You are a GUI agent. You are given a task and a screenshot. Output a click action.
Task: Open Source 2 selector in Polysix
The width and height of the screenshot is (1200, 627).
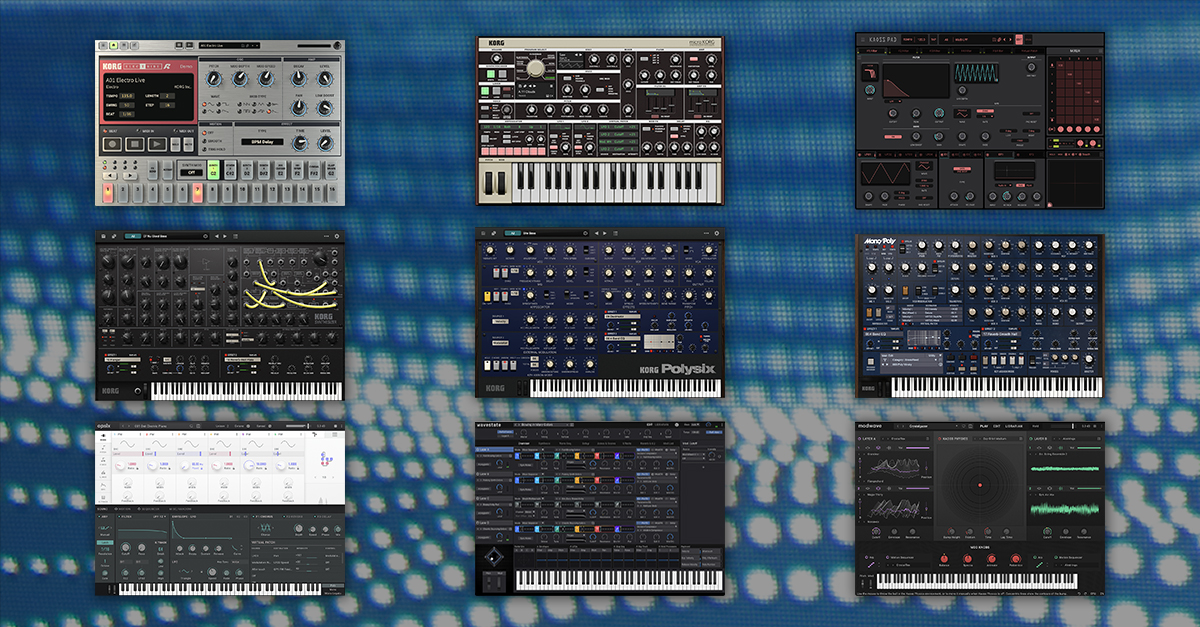pyautogui.click(x=500, y=343)
